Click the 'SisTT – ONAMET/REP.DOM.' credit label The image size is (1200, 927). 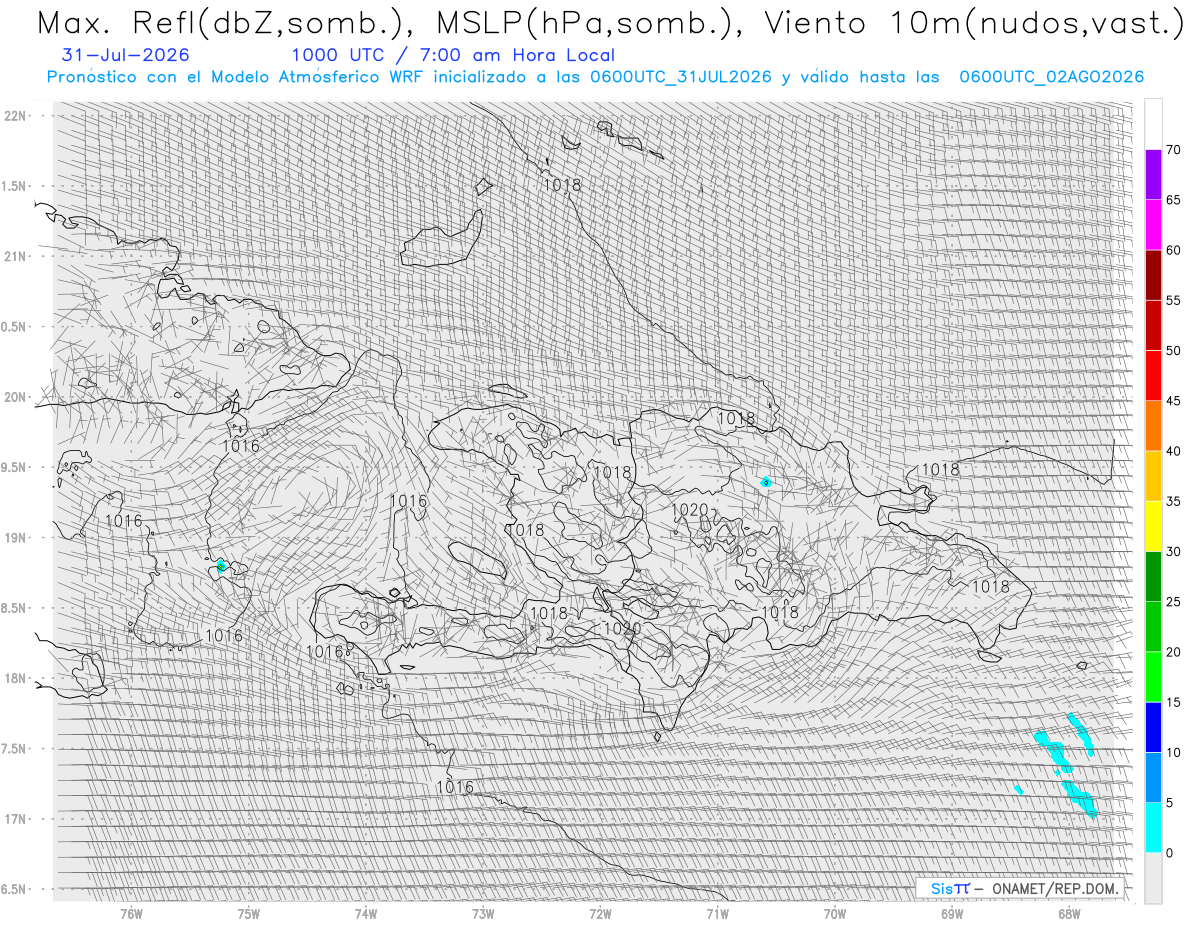[1019, 888]
